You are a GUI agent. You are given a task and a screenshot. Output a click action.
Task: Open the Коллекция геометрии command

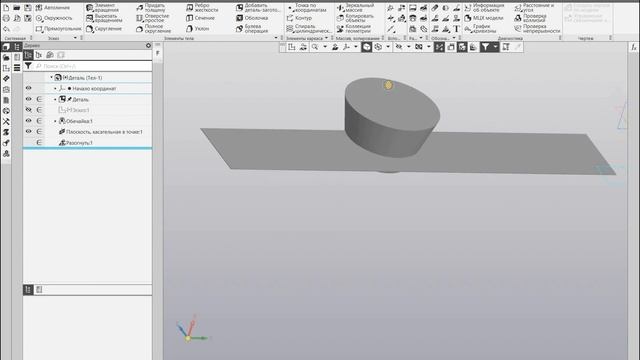pyautogui.click(x=353, y=29)
